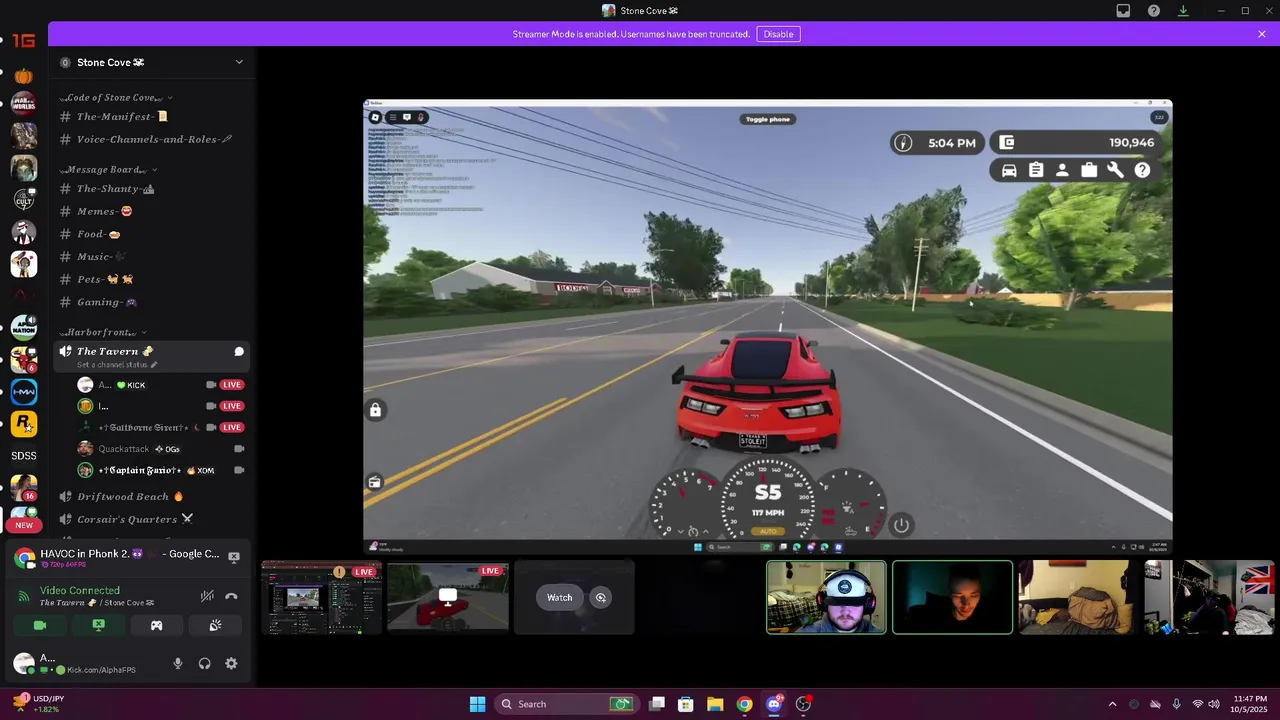Open Discord home 1G icon
The height and width of the screenshot is (720, 1280).
pos(24,41)
